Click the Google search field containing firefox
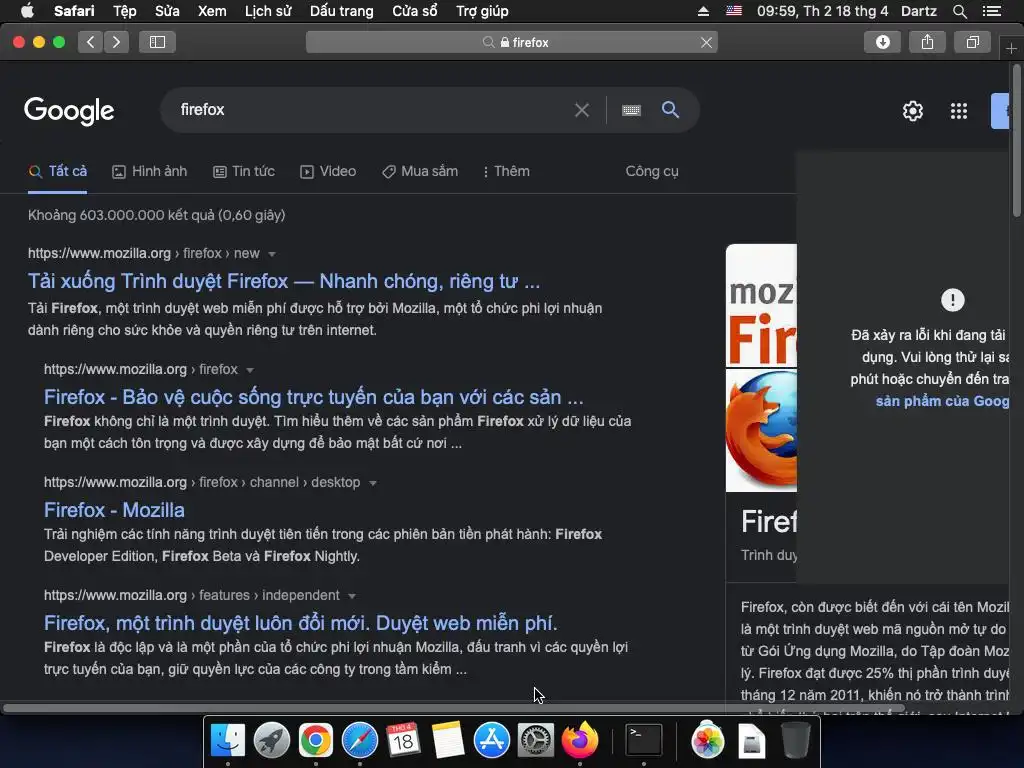The width and height of the screenshot is (1024, 768). click(x=372, y=110)
